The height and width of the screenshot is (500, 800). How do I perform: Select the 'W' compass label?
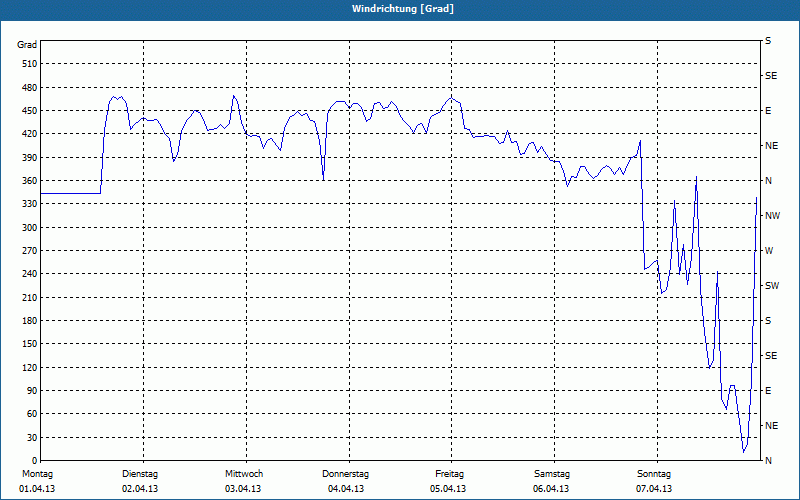pos(769,251)
